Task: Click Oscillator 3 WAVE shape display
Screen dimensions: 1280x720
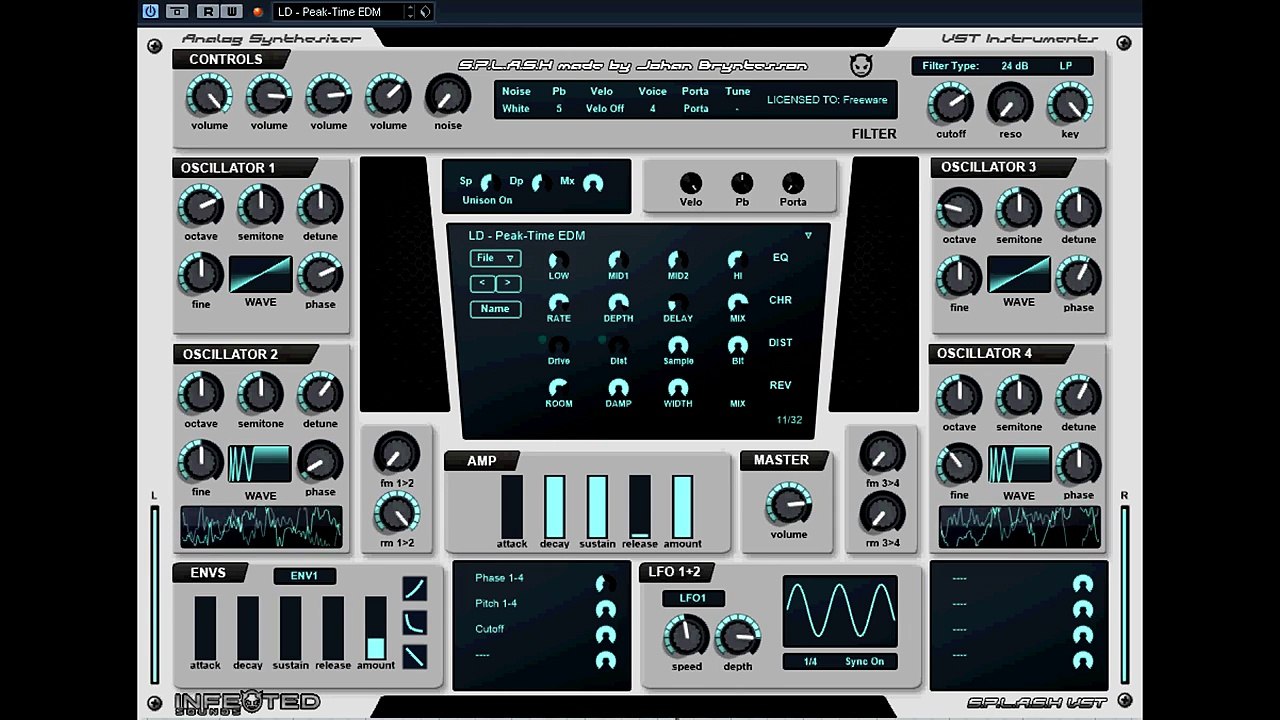Action: (1019, 274)
